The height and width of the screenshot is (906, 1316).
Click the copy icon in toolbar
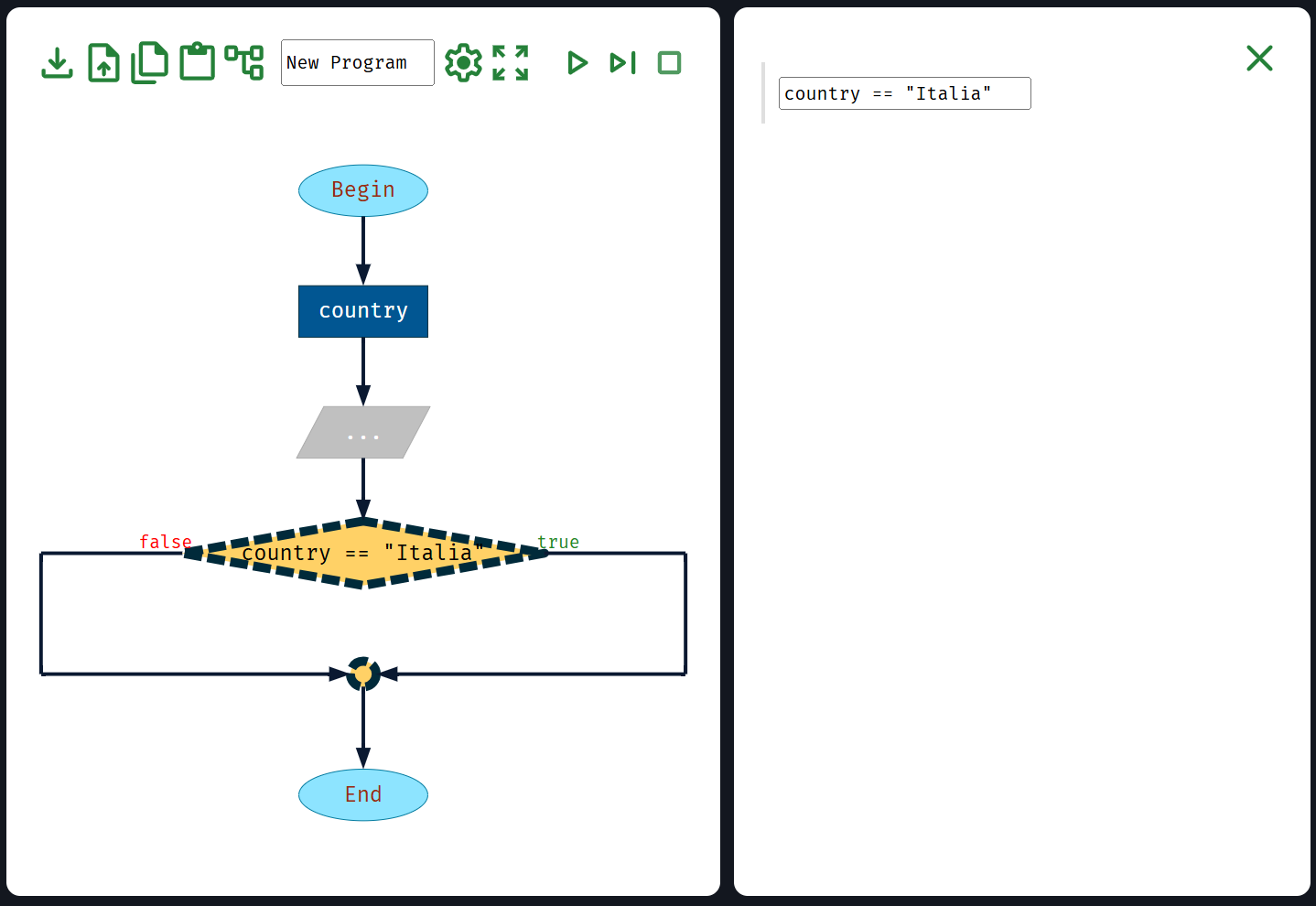[150, 63]
